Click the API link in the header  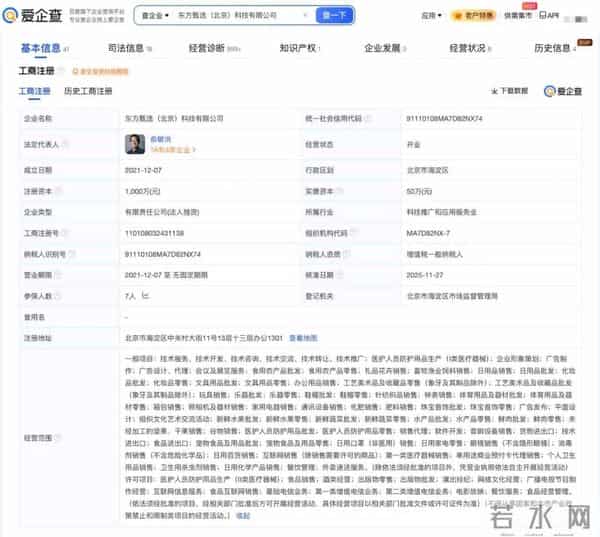pos(549,15)
